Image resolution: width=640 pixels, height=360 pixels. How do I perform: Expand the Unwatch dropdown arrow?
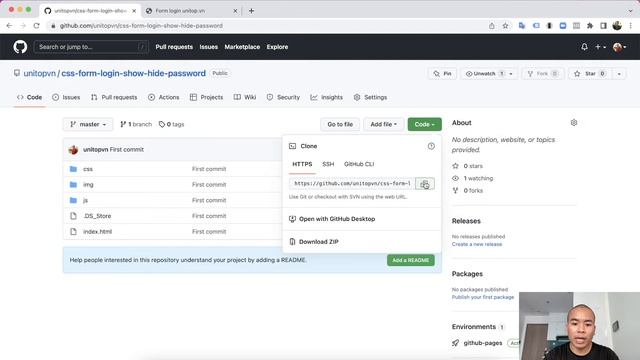pos(511,73)
